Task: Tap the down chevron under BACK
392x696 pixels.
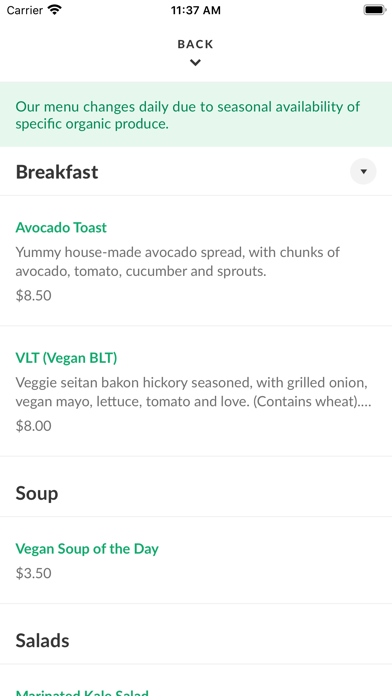Action: (x=195, y=63)
